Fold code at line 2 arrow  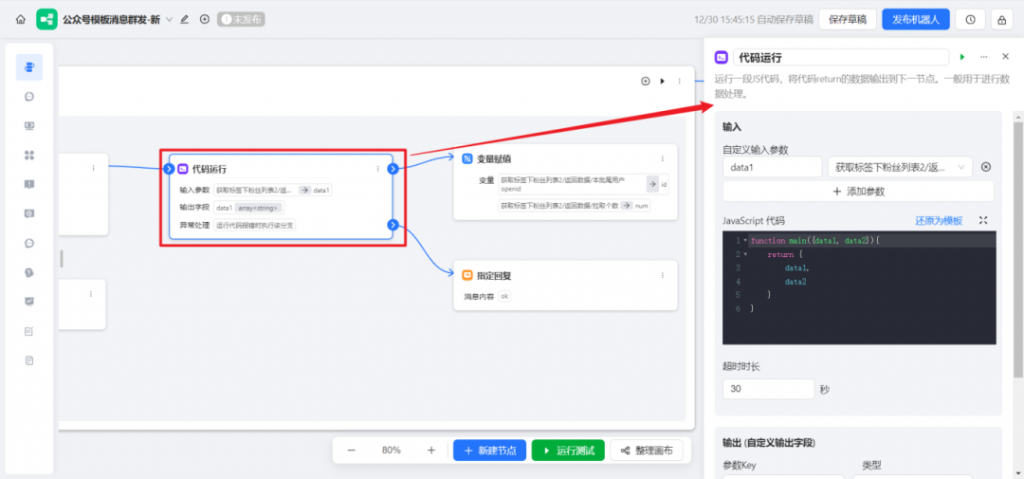point(745,254)
